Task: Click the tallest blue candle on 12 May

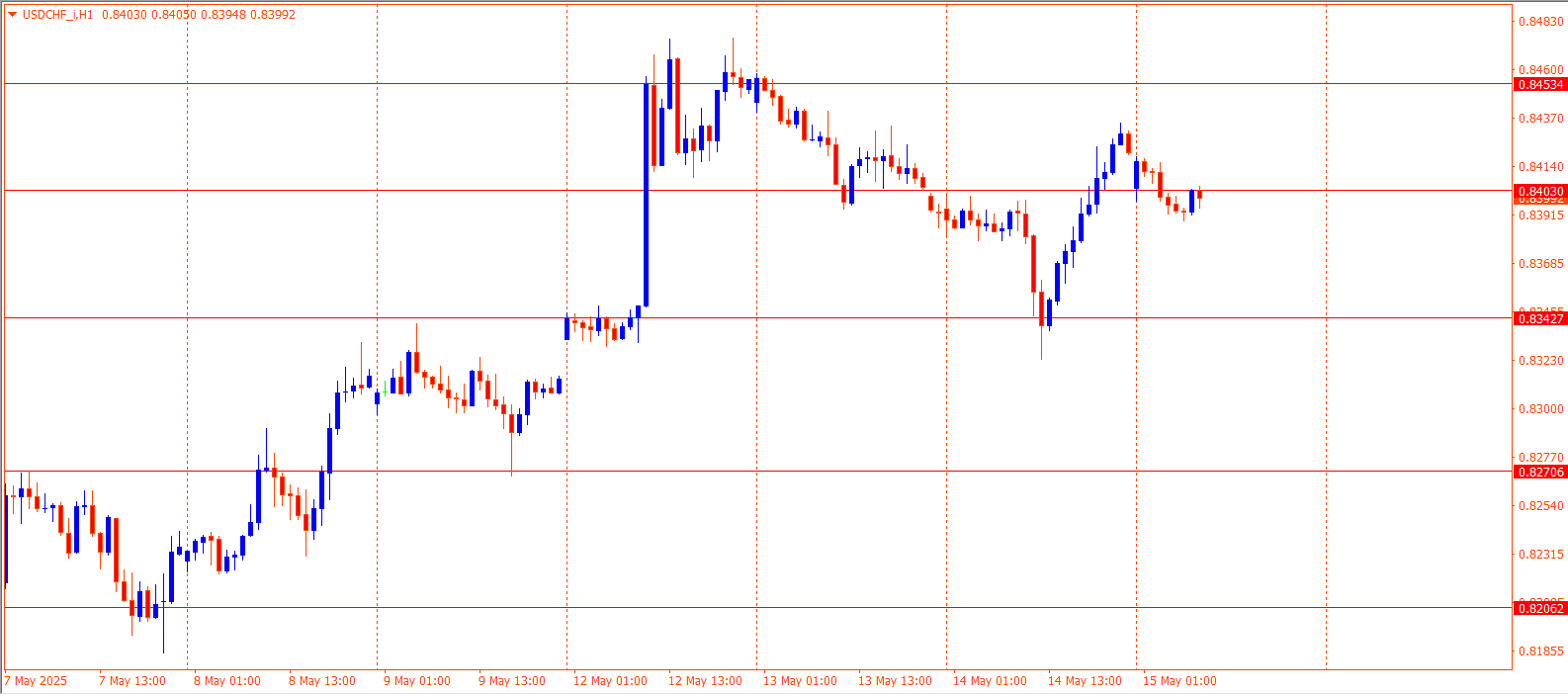Action: pos(646,195)
